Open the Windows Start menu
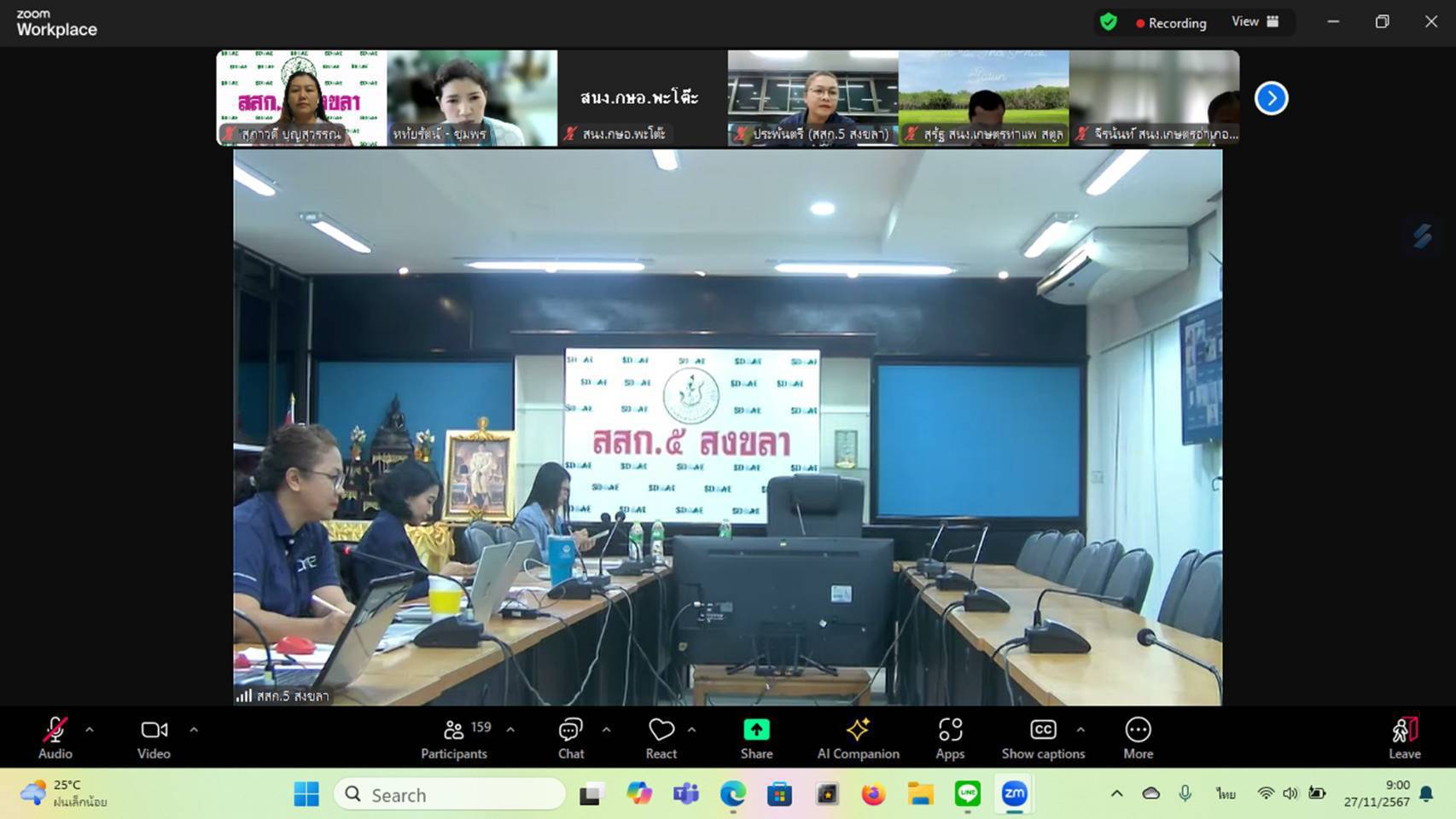Screen dimensions: 1456x819 (x=306, y=794)
